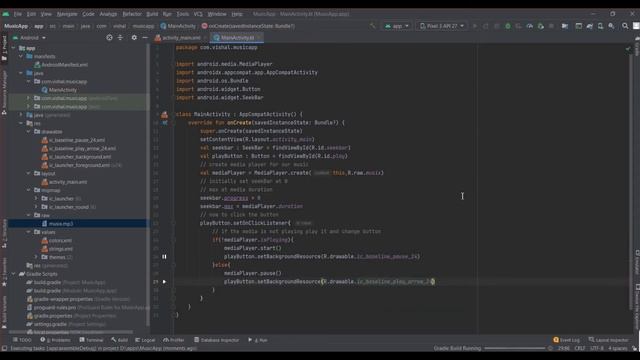Select the MainActivity.kt editor tab
The height and width of the screenshot is (360, 640).
coord(237,38)
